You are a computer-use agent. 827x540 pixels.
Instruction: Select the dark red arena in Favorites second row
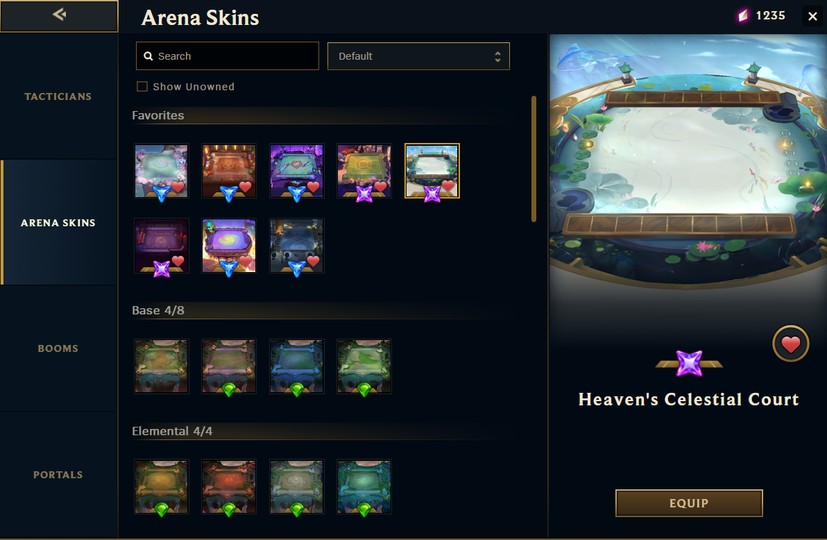coord(161,247)
